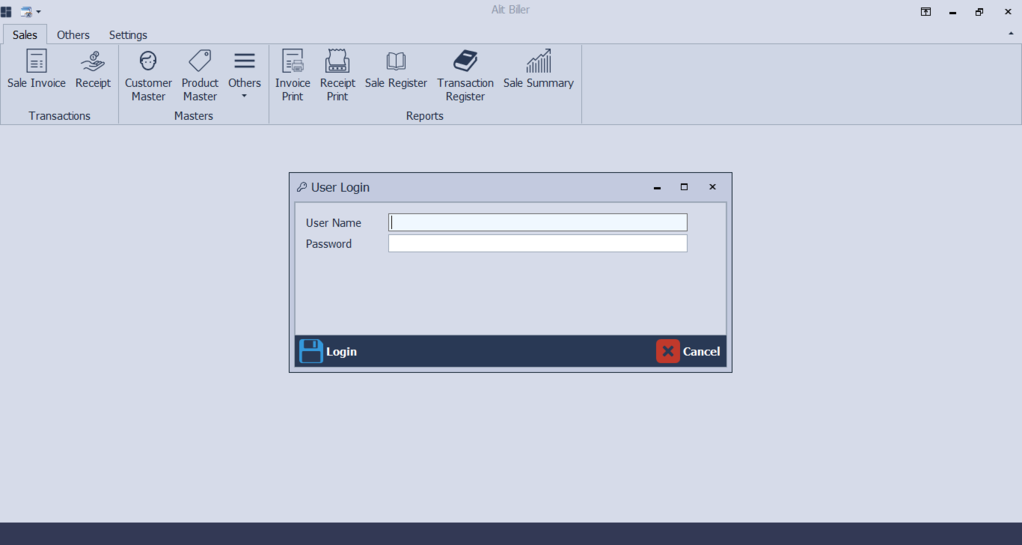This screenshot has height=545, width=1022.
Task: Expand the Others masters dropdown
Action: pyautogui.click(x=244, y=76)
